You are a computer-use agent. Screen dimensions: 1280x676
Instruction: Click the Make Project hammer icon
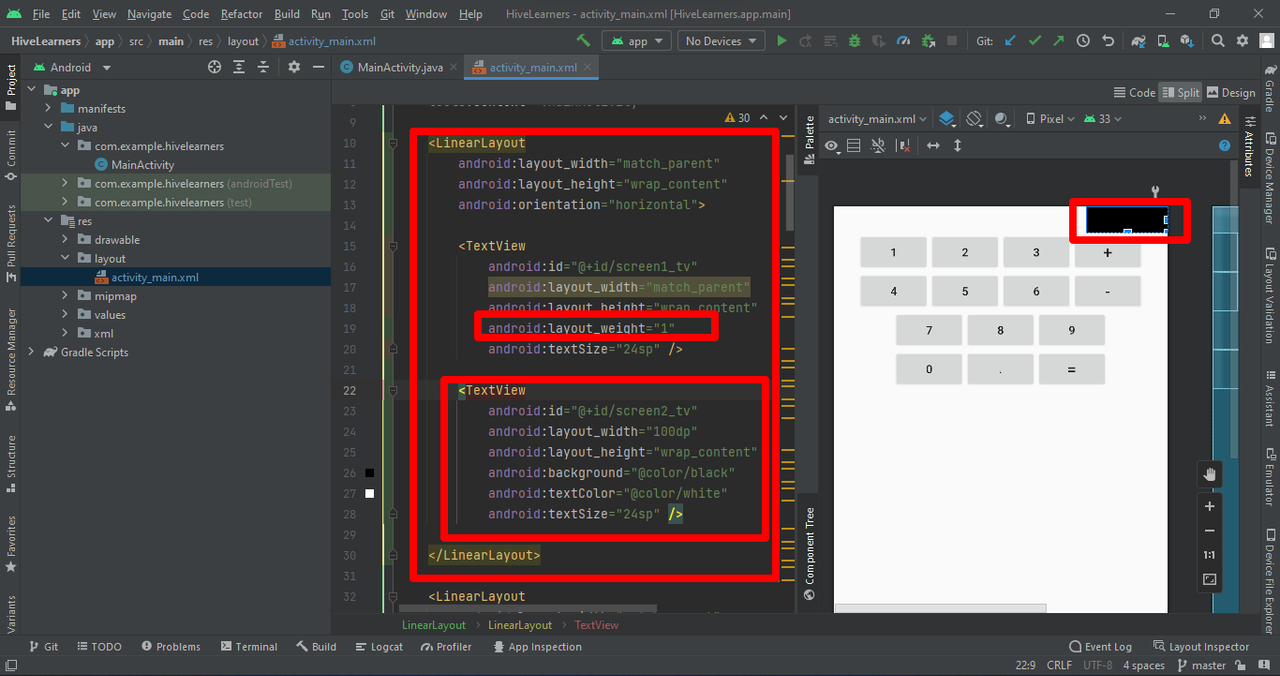[x=583, y=41]
